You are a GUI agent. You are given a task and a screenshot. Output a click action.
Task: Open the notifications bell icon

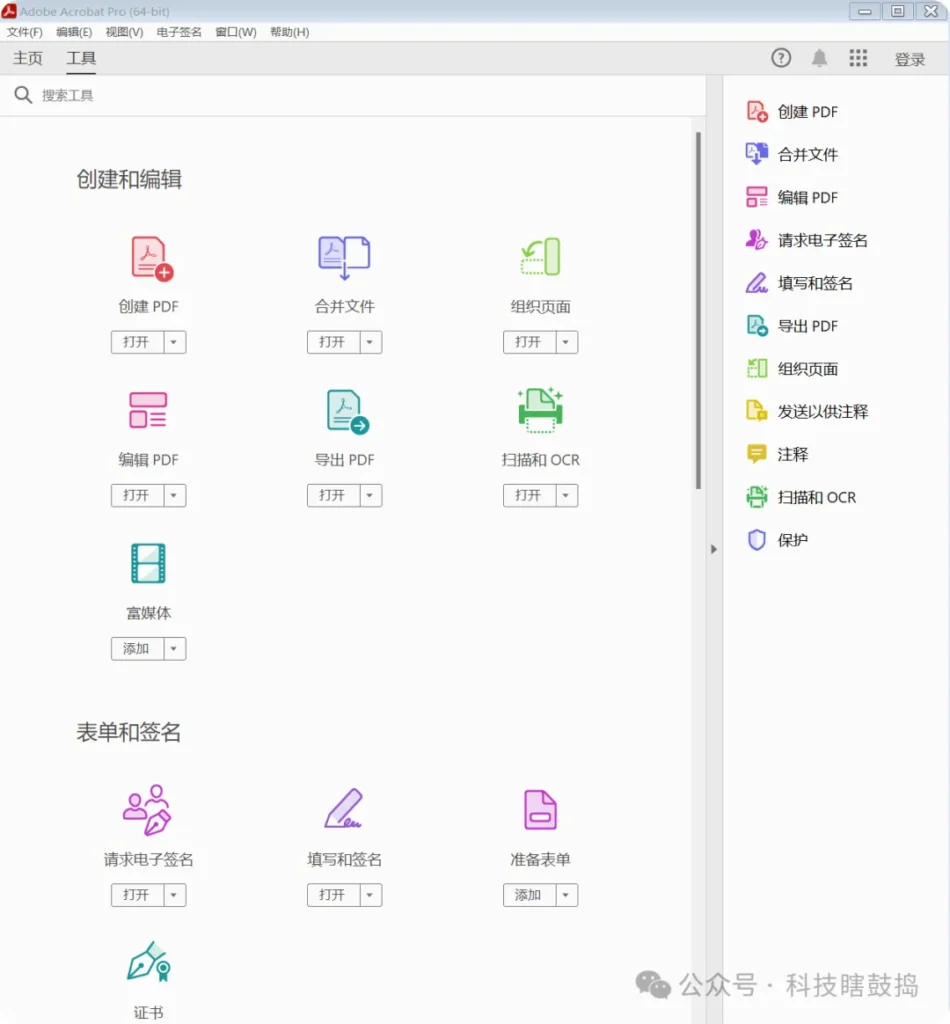click(x=819, y=58)
